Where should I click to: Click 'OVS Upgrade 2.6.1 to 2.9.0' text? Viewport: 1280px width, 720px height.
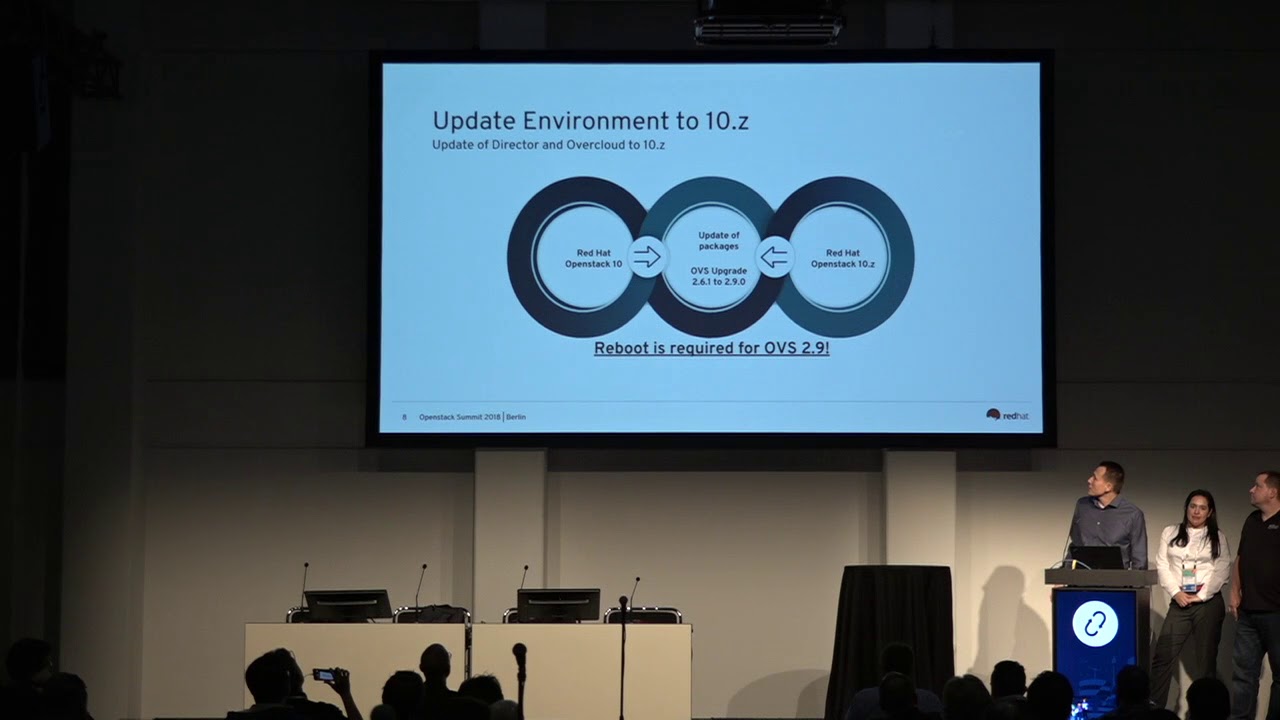pyautogui.click(x=718, y=277)
